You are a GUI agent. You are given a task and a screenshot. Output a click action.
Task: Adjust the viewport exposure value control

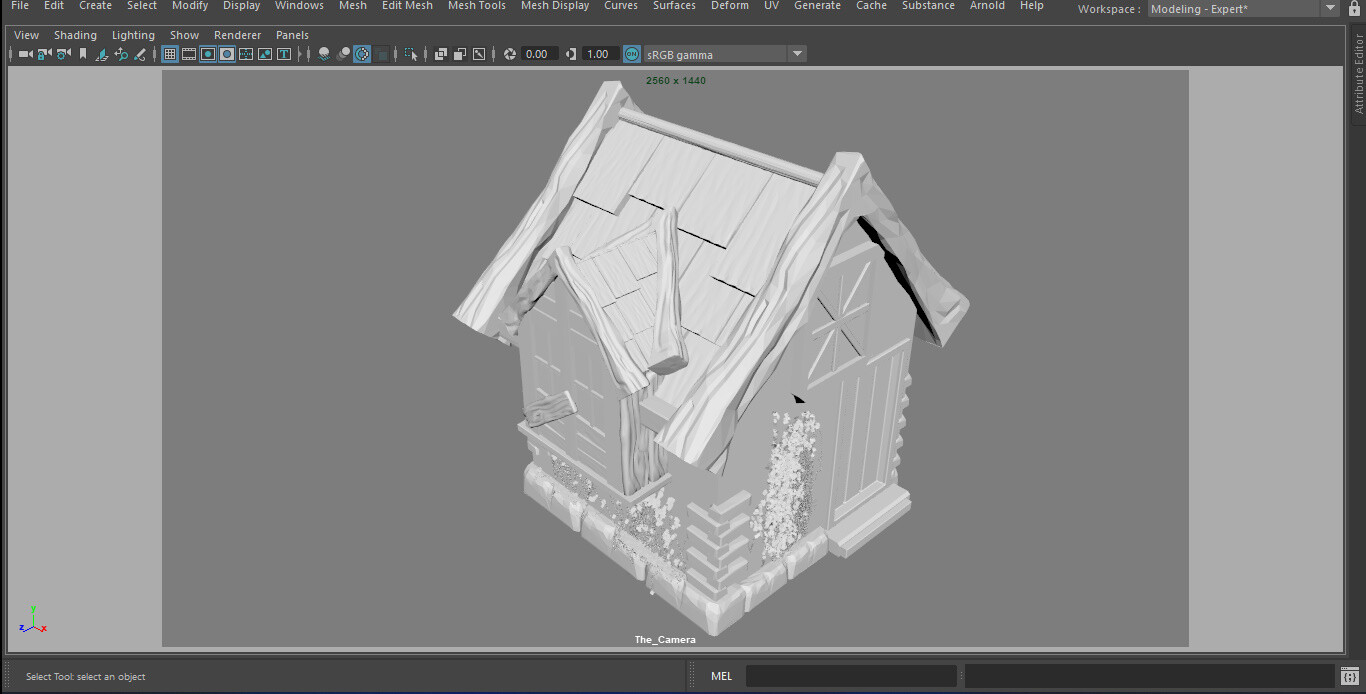[538, 54]
